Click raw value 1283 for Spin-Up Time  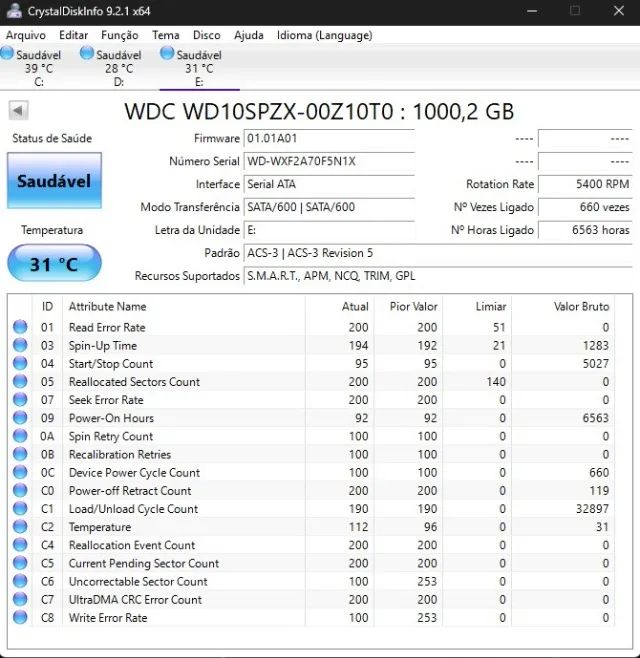[x=596, y=345]
